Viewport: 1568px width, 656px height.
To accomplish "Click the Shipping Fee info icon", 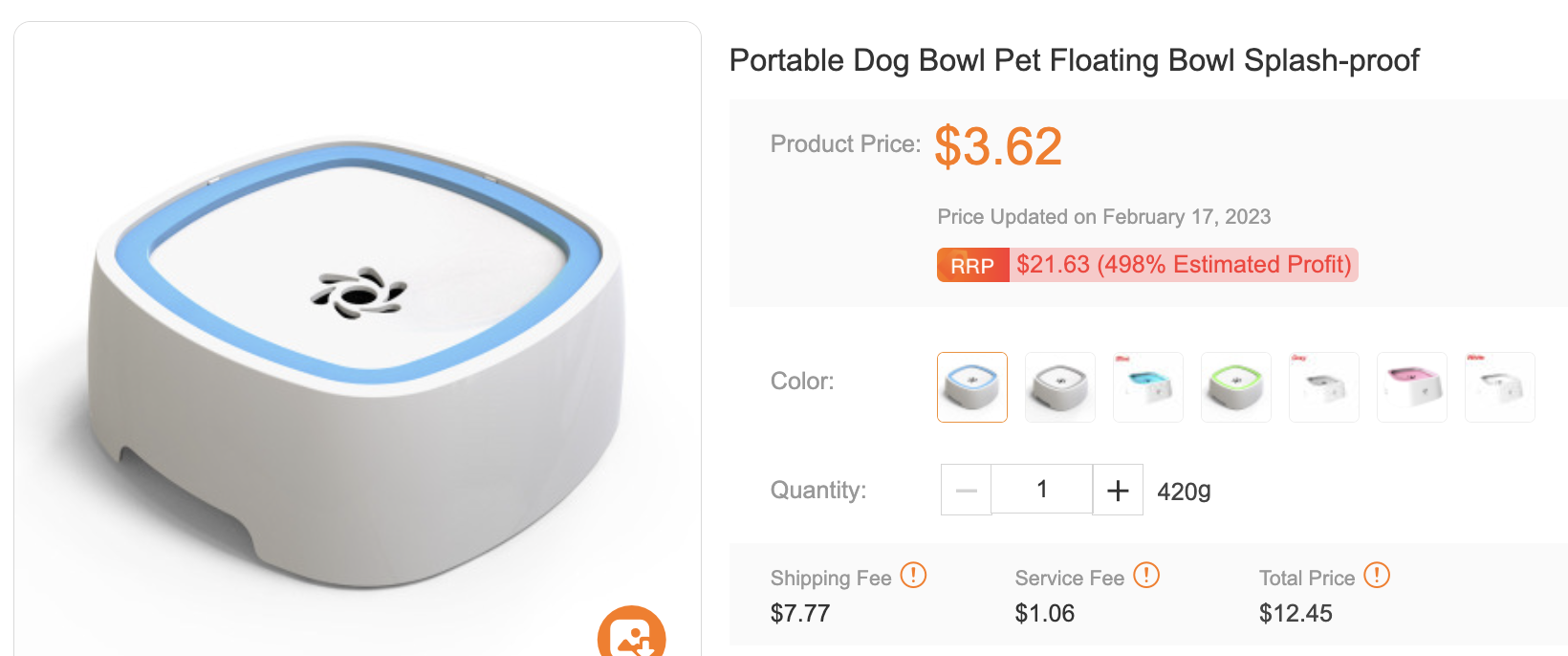I will (913, 575).
